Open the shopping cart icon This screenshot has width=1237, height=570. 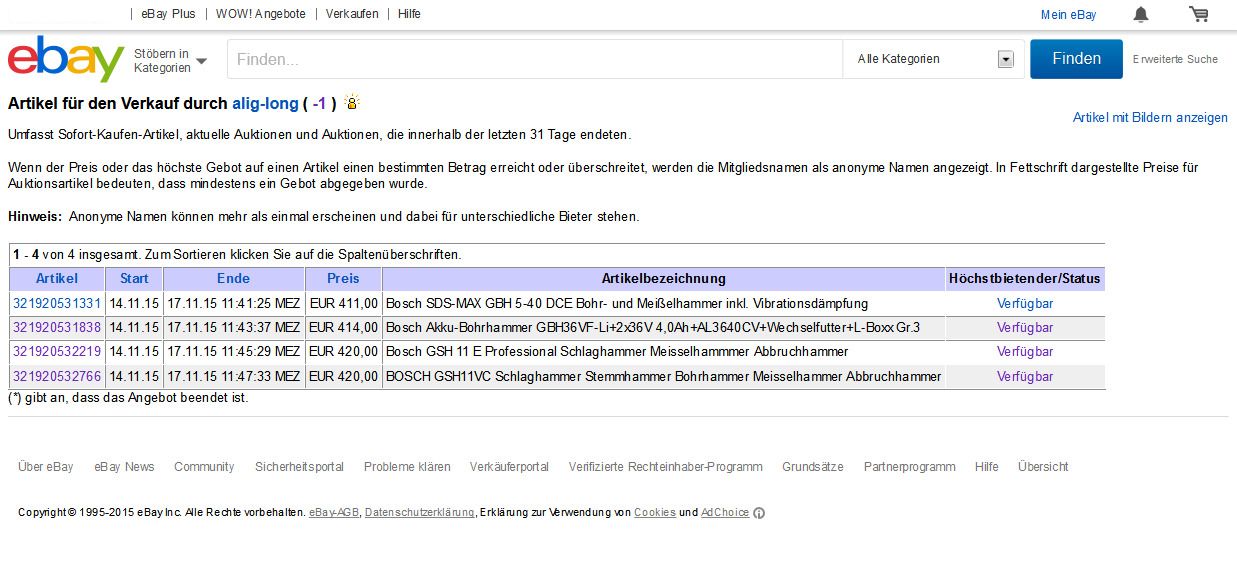coord(1198,14)
